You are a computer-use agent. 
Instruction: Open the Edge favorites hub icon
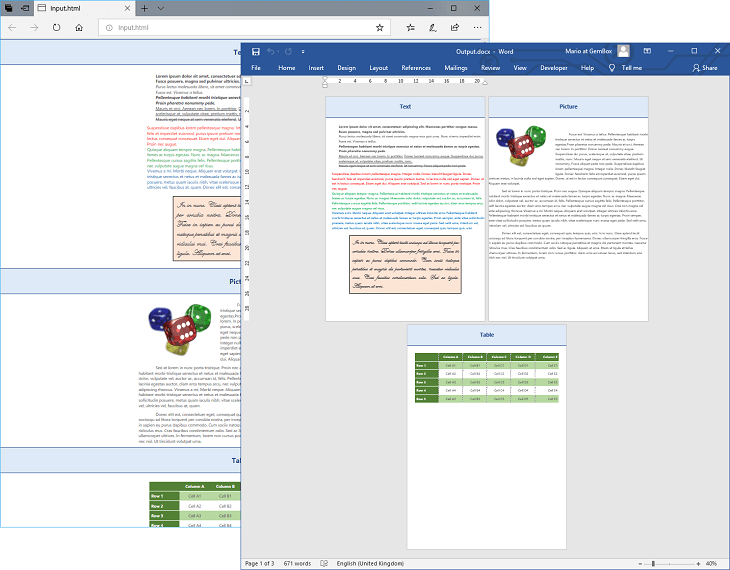point(406,28)
